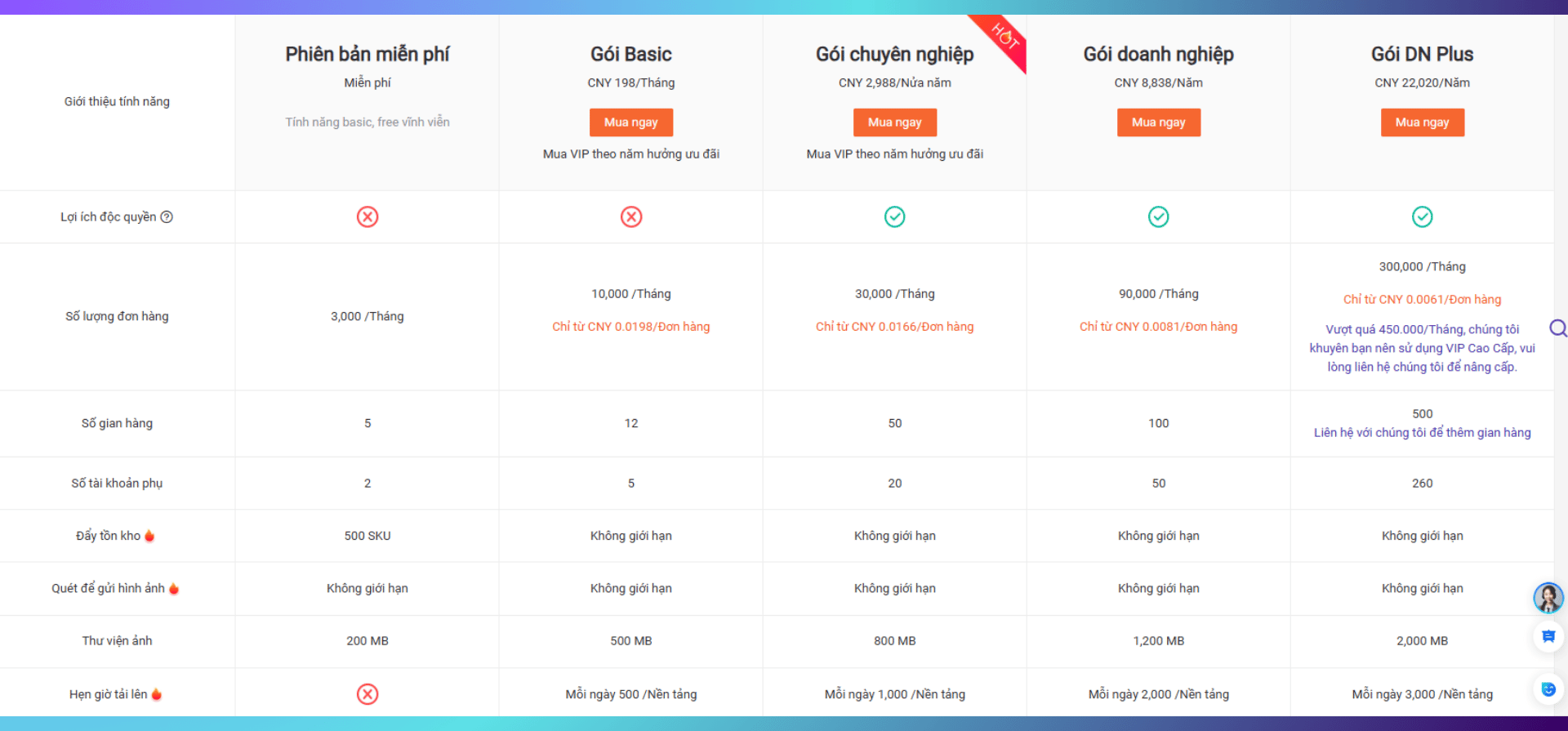The image size is (1568, 731).
Task: Click the red X under Gói Basic exclusive benefits
Action: [x=631, y=217]
